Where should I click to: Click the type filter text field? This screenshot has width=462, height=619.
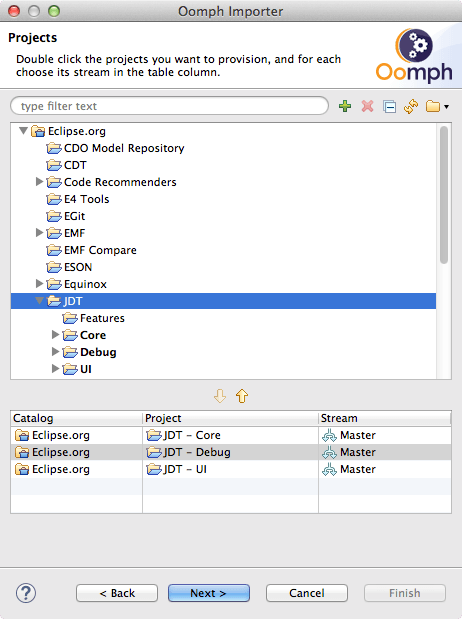tap(169, 106)
